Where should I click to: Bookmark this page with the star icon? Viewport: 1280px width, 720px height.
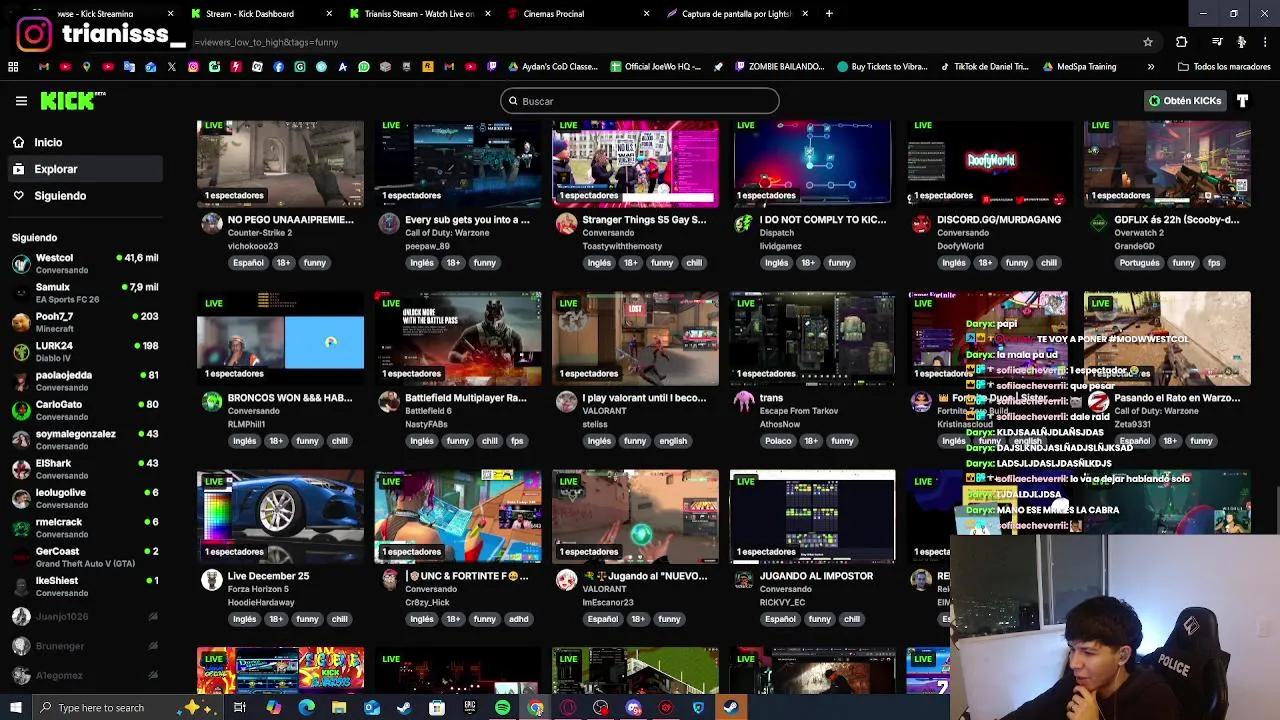click(1148, 42)
